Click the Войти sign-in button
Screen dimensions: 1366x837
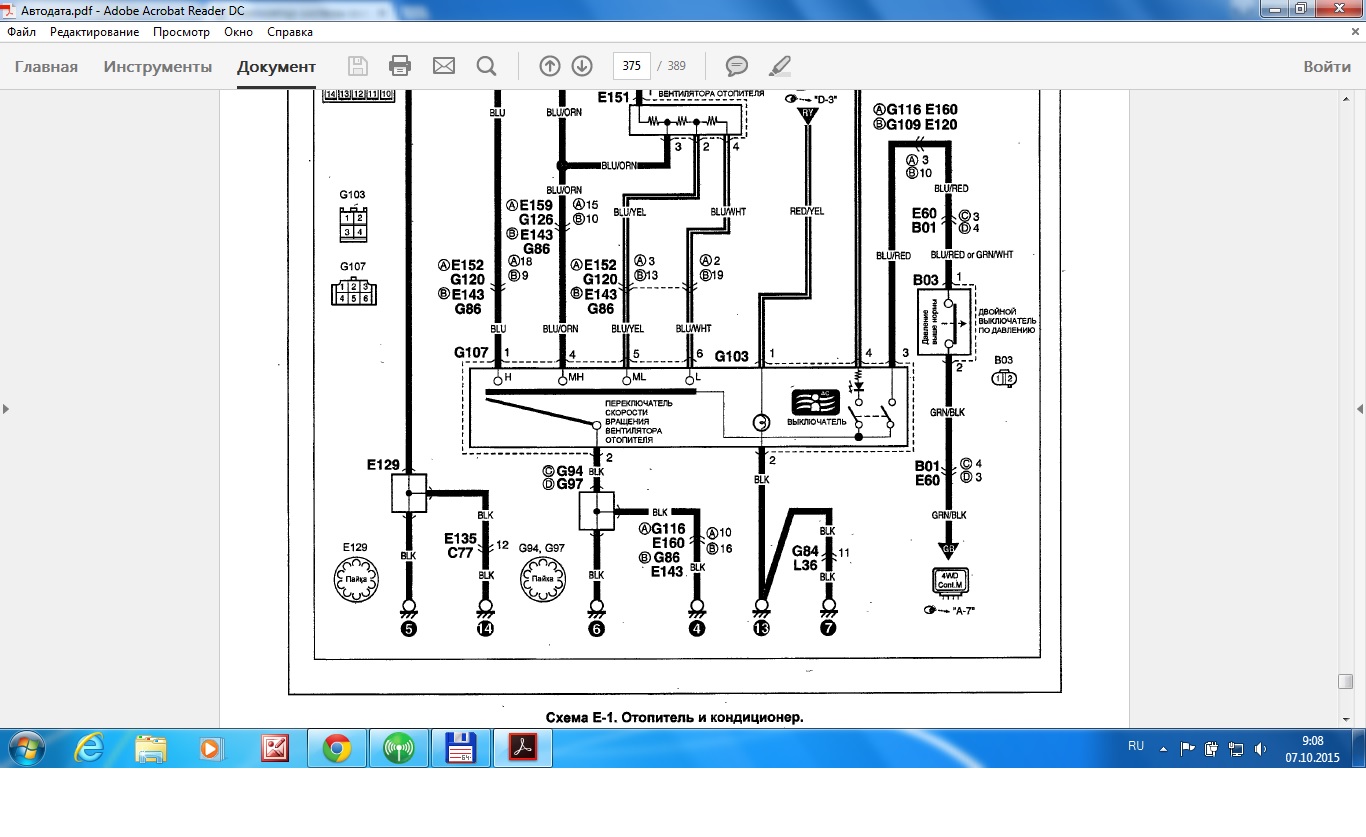[x=1326, y=67]
